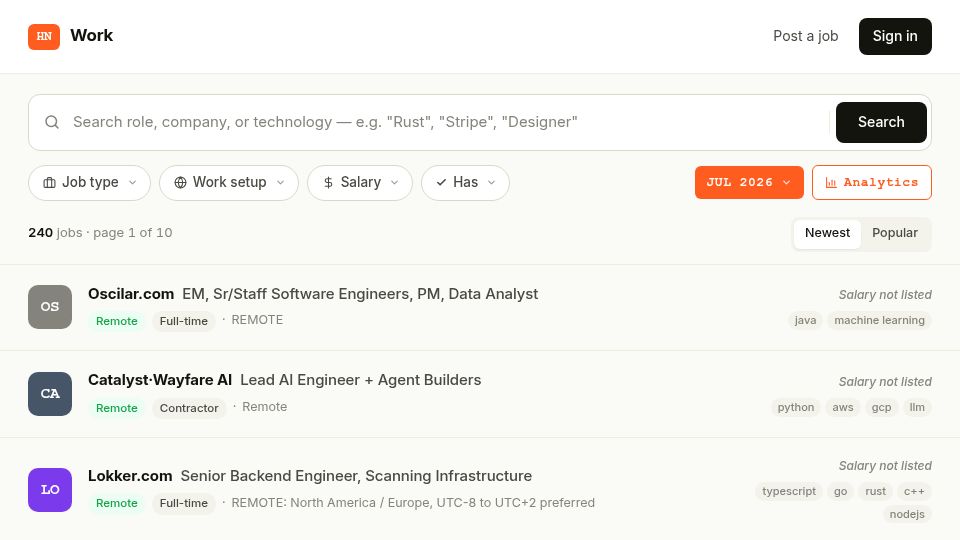Click the green Remote badge on Catalyst·Wayfare AI row

116,408
